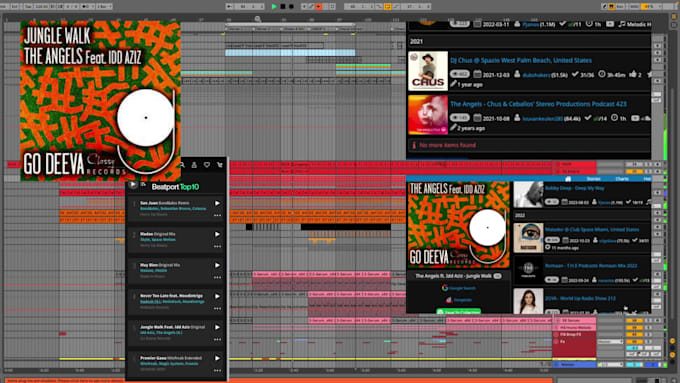Open the Stereo Productions Podcast cover thumbnail

[x=428, y=115]
